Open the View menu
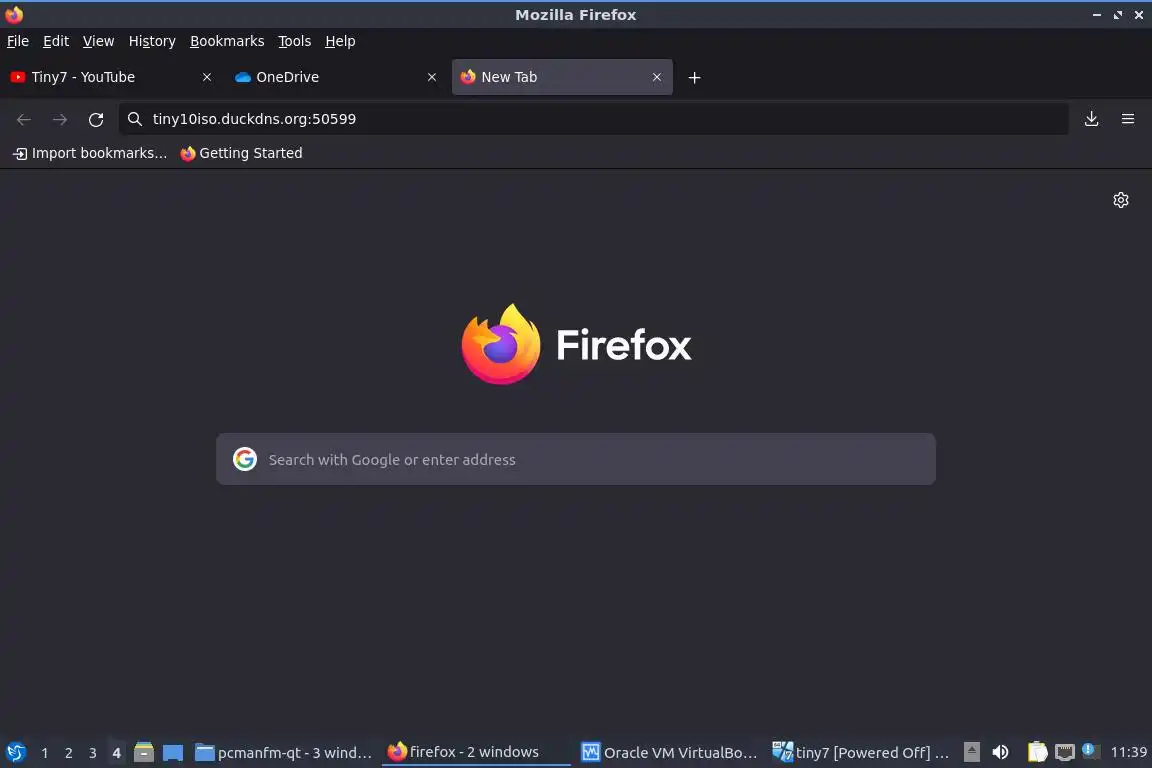 click(98, 41)
